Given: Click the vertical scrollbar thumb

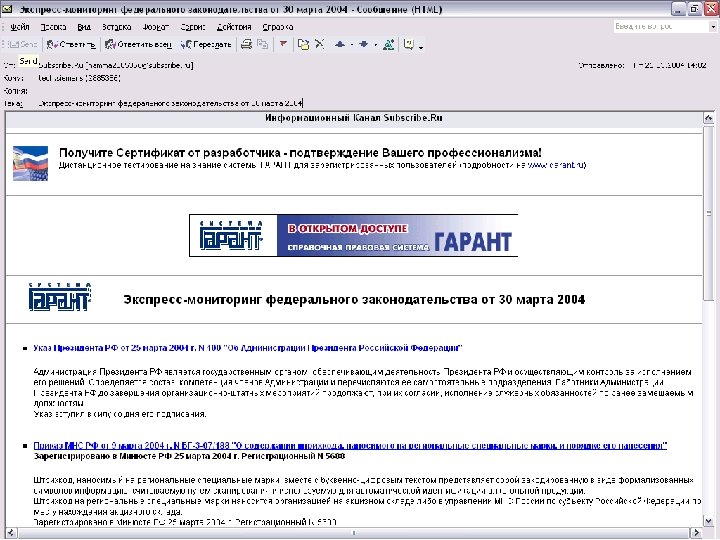Looking at the screenshot, I should pos(709,213).
